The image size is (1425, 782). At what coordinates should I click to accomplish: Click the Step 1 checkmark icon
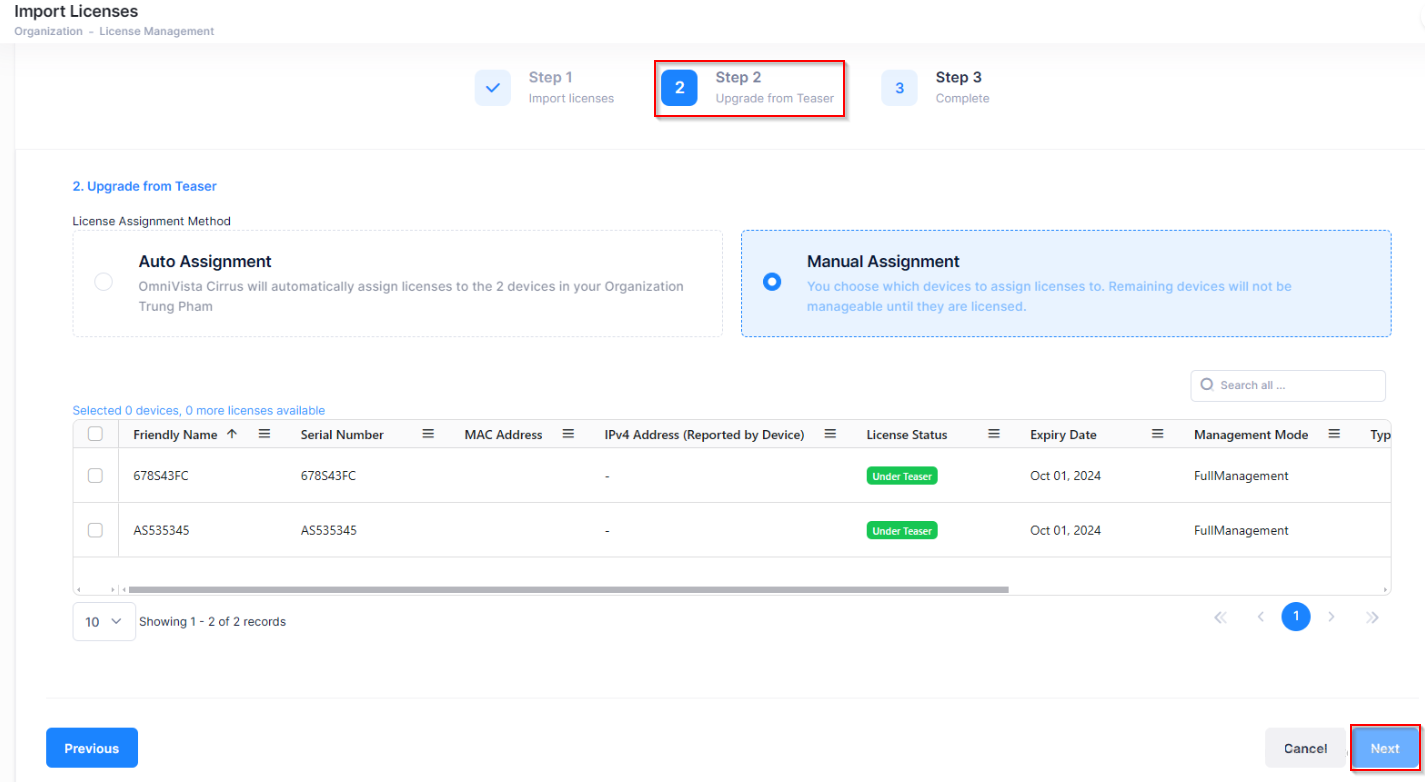[492, 88]
